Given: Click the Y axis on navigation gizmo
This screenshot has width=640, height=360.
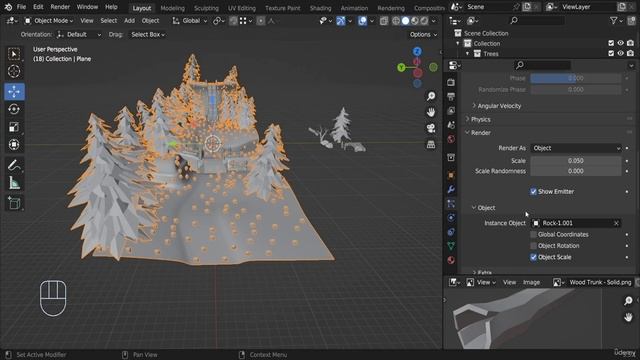Looking at the screenshot, I should (x=402, y=67).
